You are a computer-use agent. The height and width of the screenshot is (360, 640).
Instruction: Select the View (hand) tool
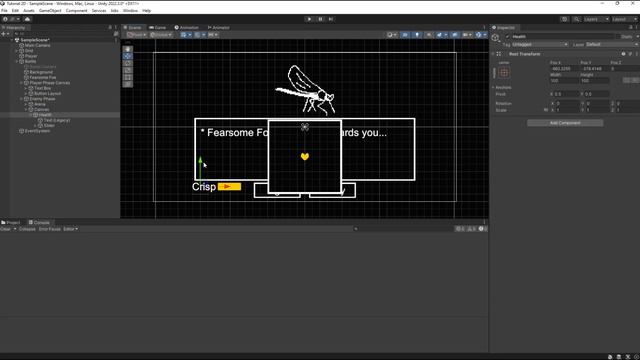point(128,49)
